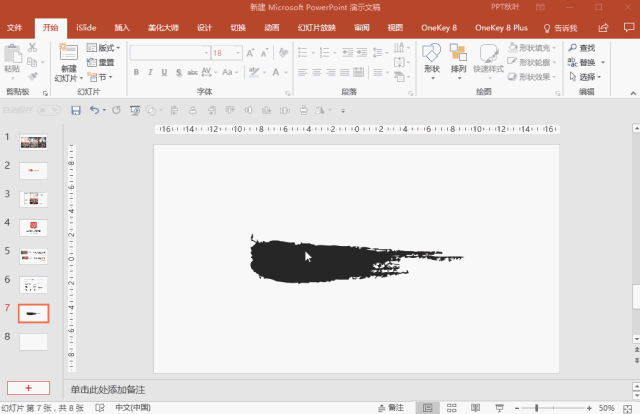Screen dimensions: 640x414
Task: Select slide 4 thumbnail
Action: 33,228
